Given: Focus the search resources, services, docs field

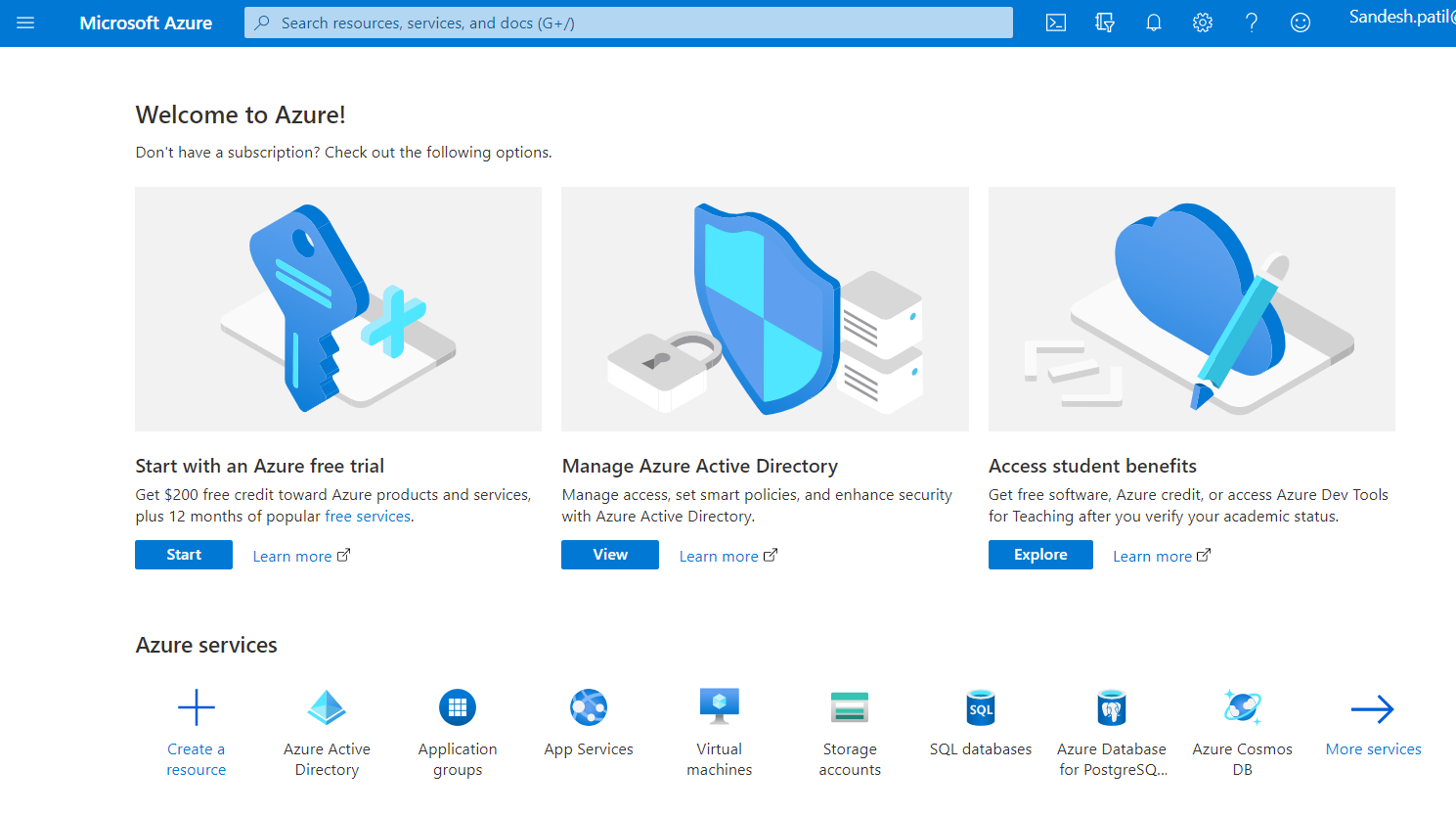Looking at the screenshot, I should click(x=629, y=23).
